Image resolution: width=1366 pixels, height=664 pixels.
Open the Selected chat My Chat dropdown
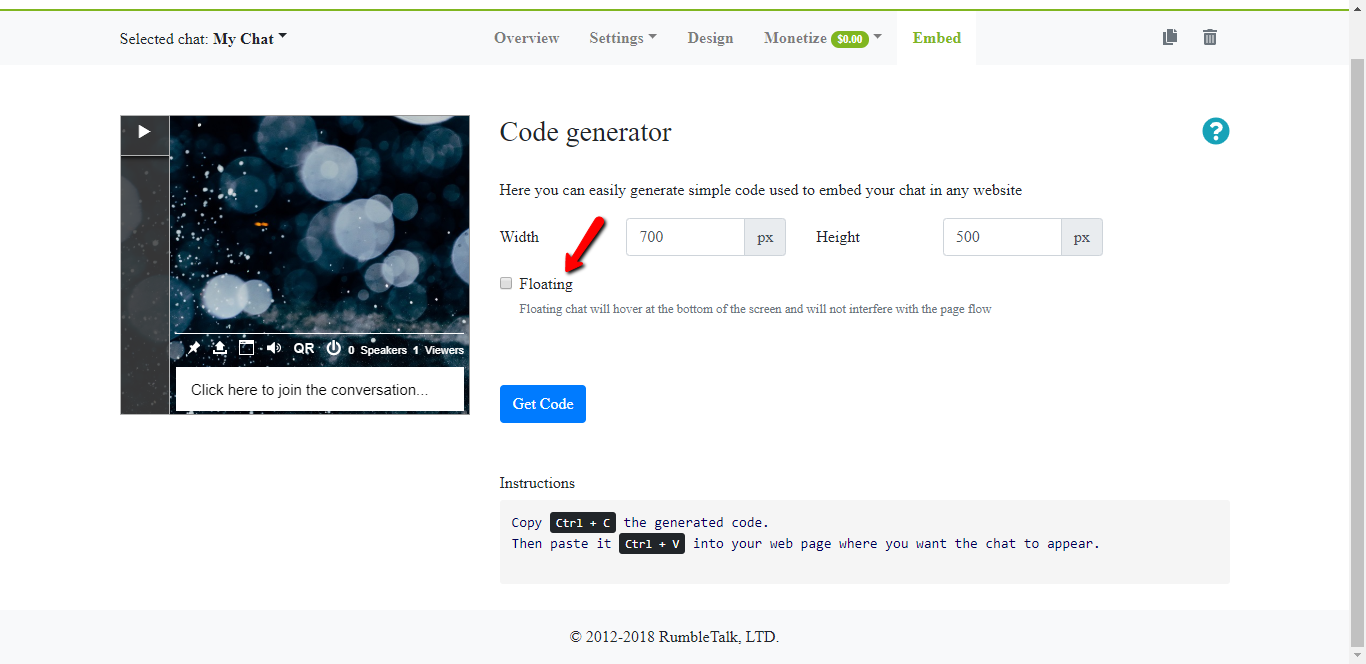(x=249, y=39)
